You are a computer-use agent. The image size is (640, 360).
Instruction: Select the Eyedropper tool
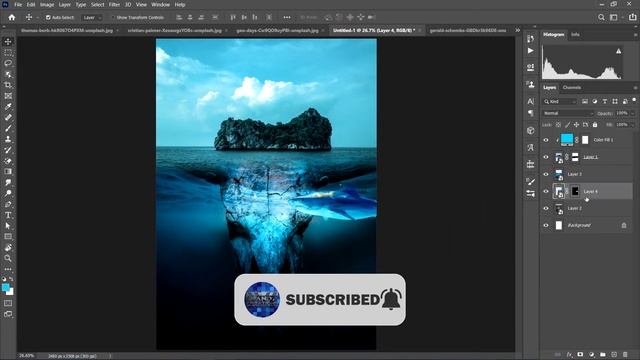coord(8,107)
